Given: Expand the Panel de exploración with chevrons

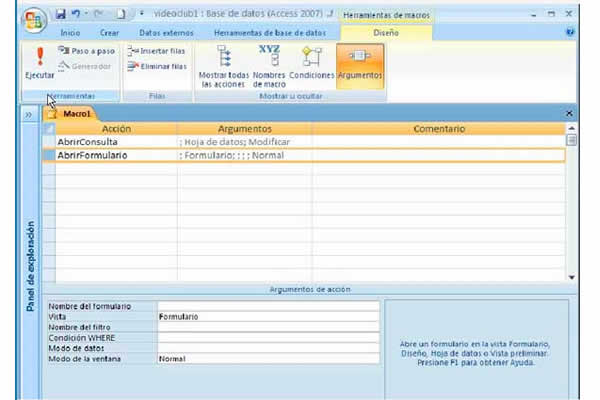Looking at the screenshot, I should tap(30, 115).
